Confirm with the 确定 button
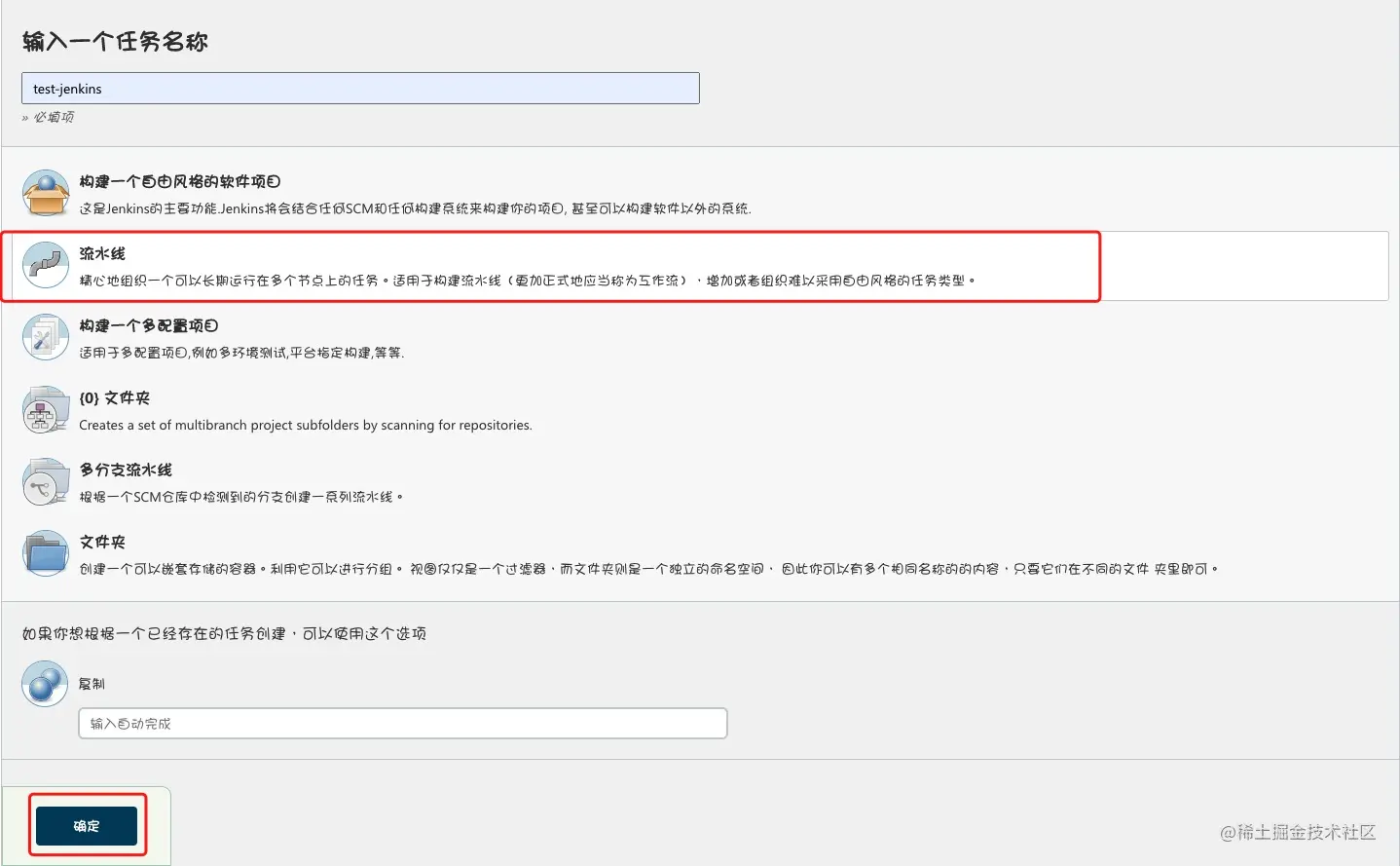This screenshot has height=866, width=1400. [87, 826]
